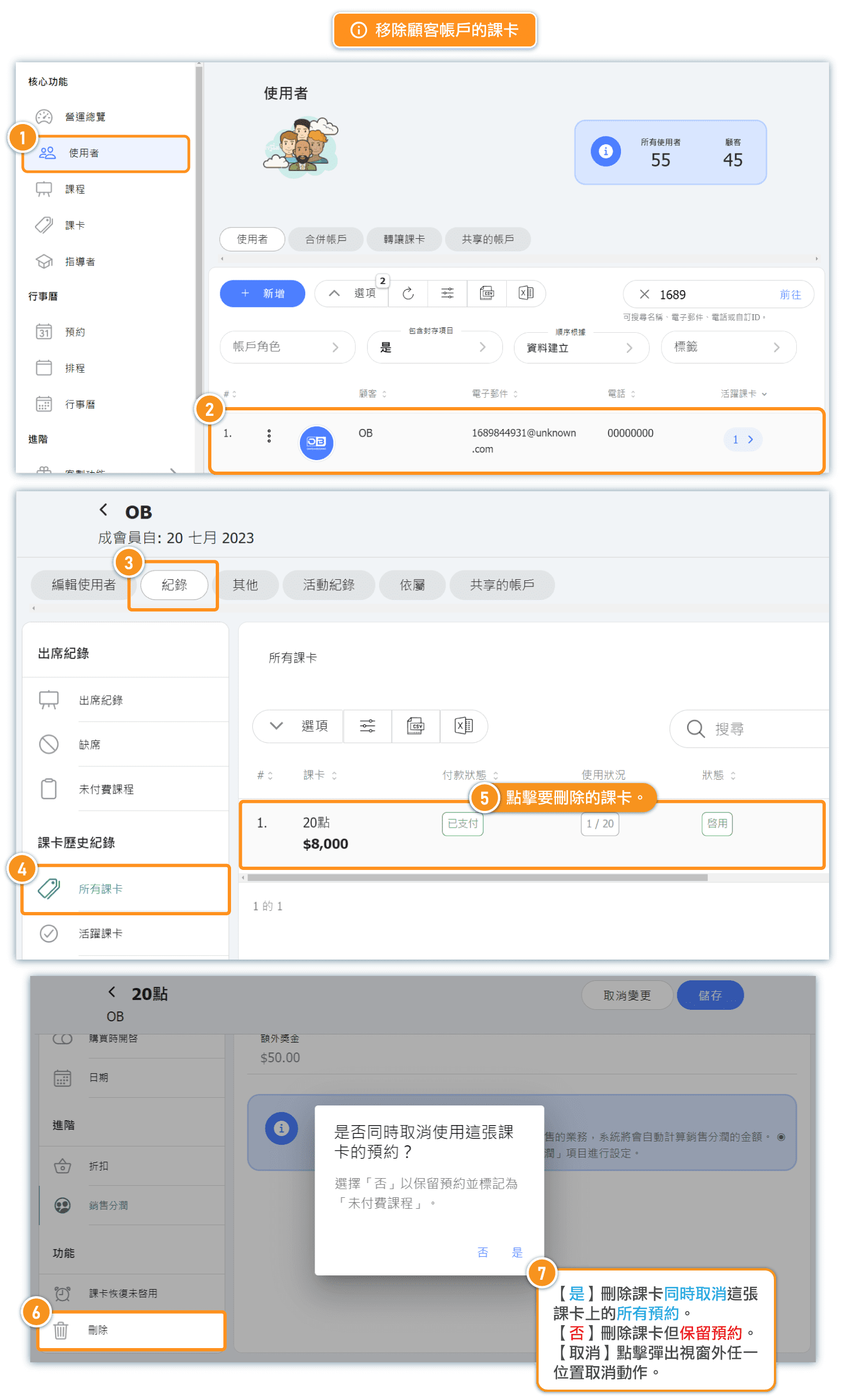Export users list via CSV icon
846x1400 pixels.
pos(487,293)
